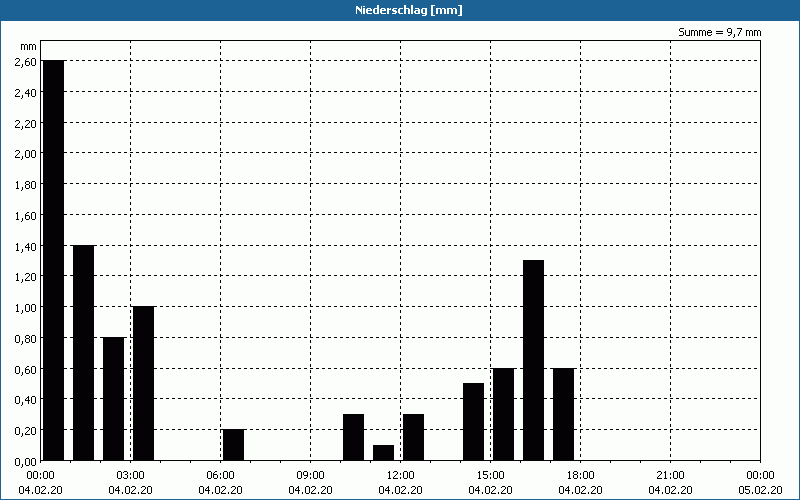Click the 1,80 y-axis value
This screenshot has height=500, width=800.
coord(26,185)
